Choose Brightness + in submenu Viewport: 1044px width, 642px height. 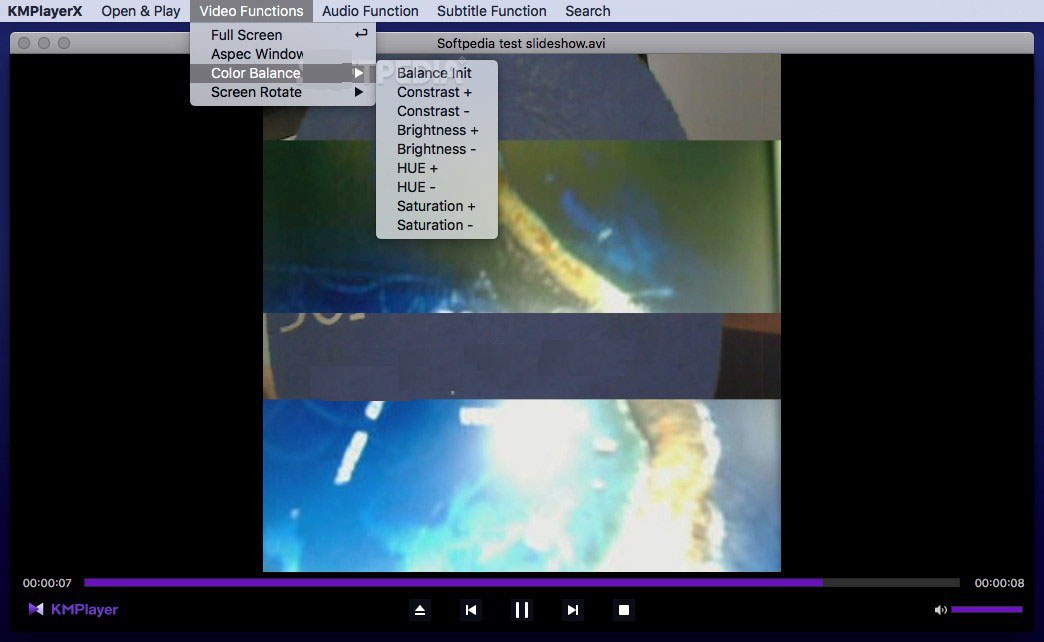click(437, 130)
